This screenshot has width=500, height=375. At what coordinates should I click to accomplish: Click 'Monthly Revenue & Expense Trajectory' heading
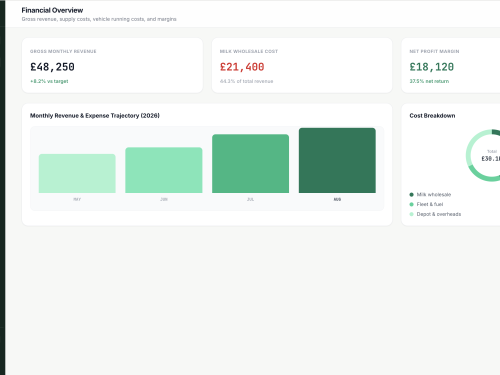[95, 116]
